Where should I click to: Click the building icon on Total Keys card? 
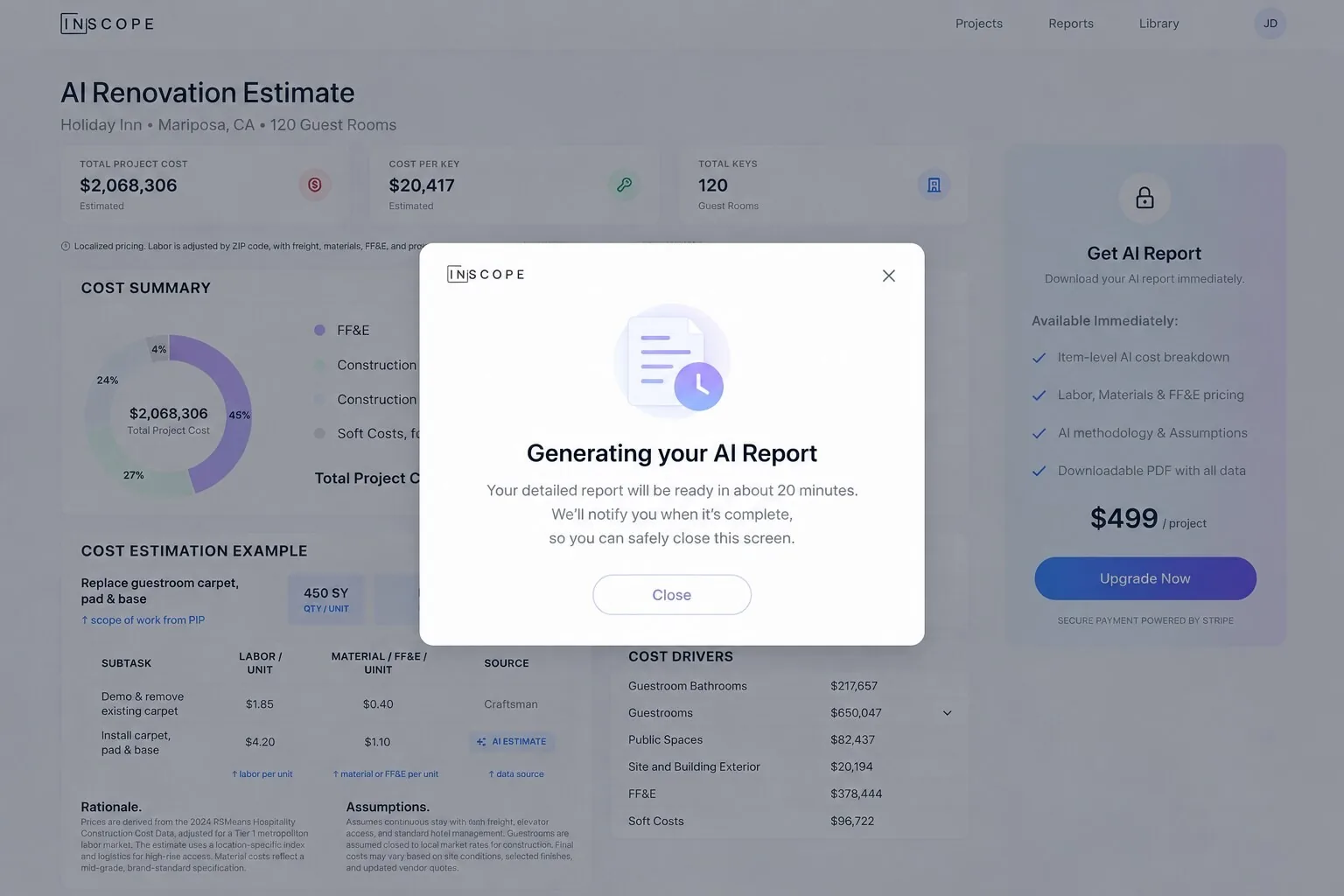point(934,185)
